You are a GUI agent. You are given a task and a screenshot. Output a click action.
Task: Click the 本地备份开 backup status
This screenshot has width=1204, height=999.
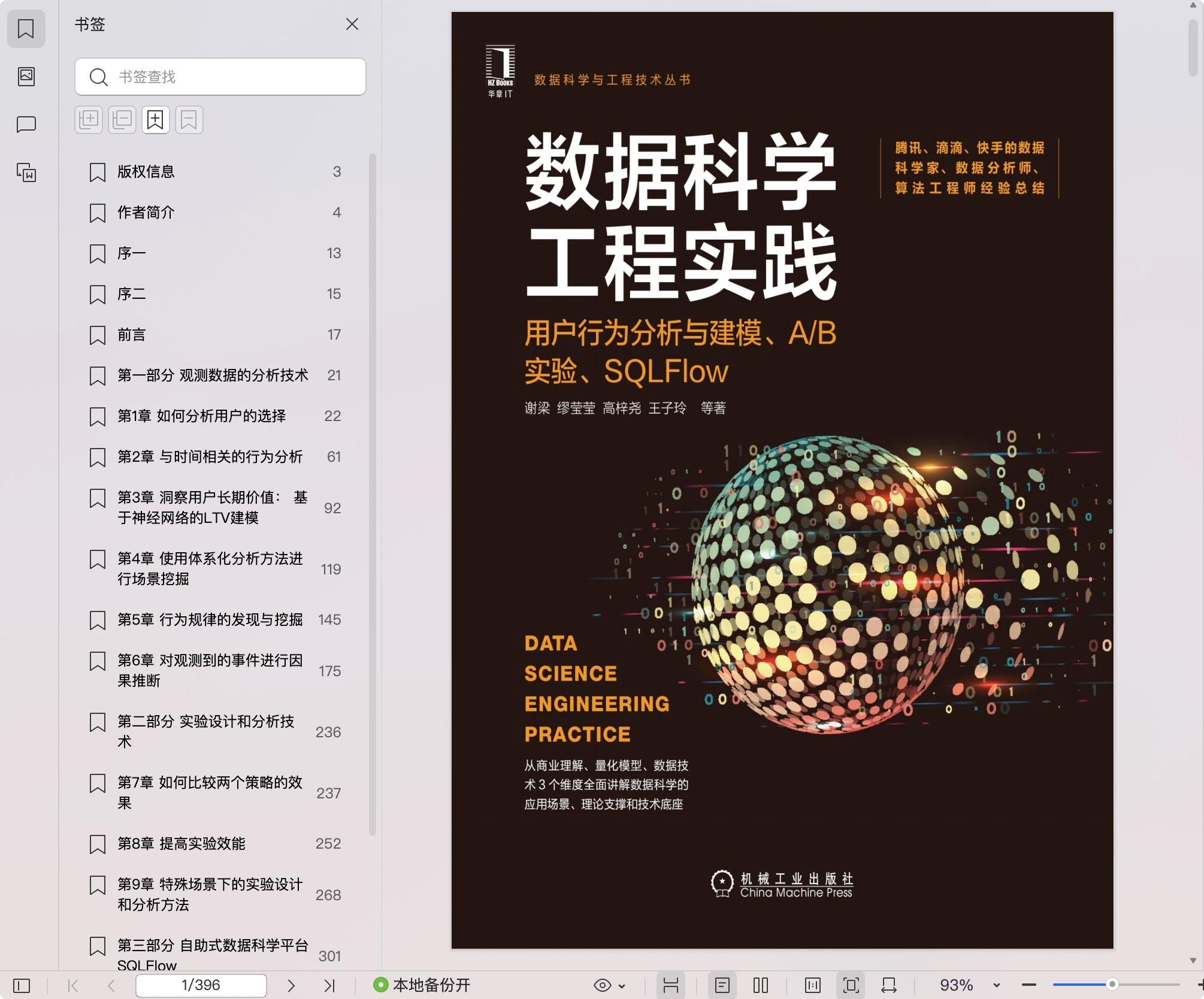tap(422, 985)
